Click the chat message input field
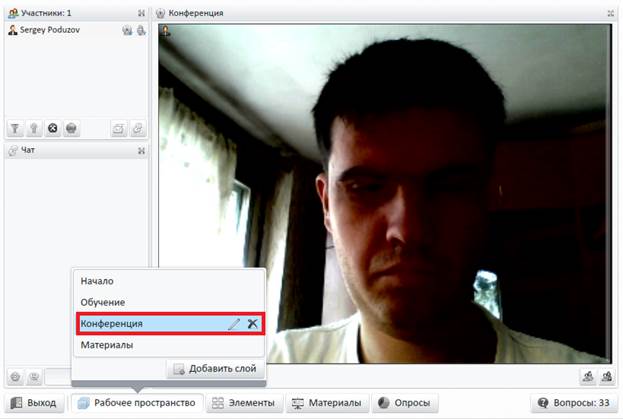 point(58,377)
